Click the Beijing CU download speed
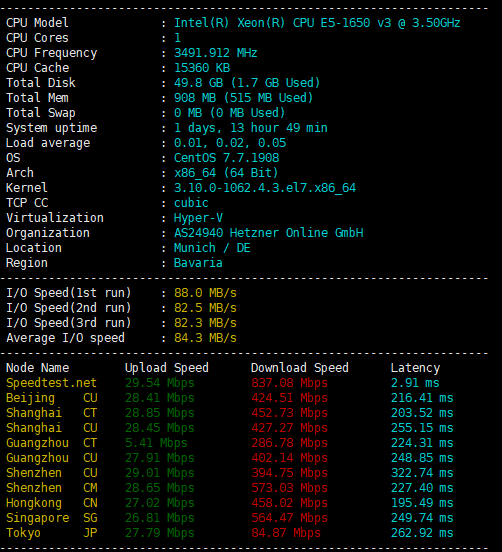502x552 pixels. tap(289, 398)
